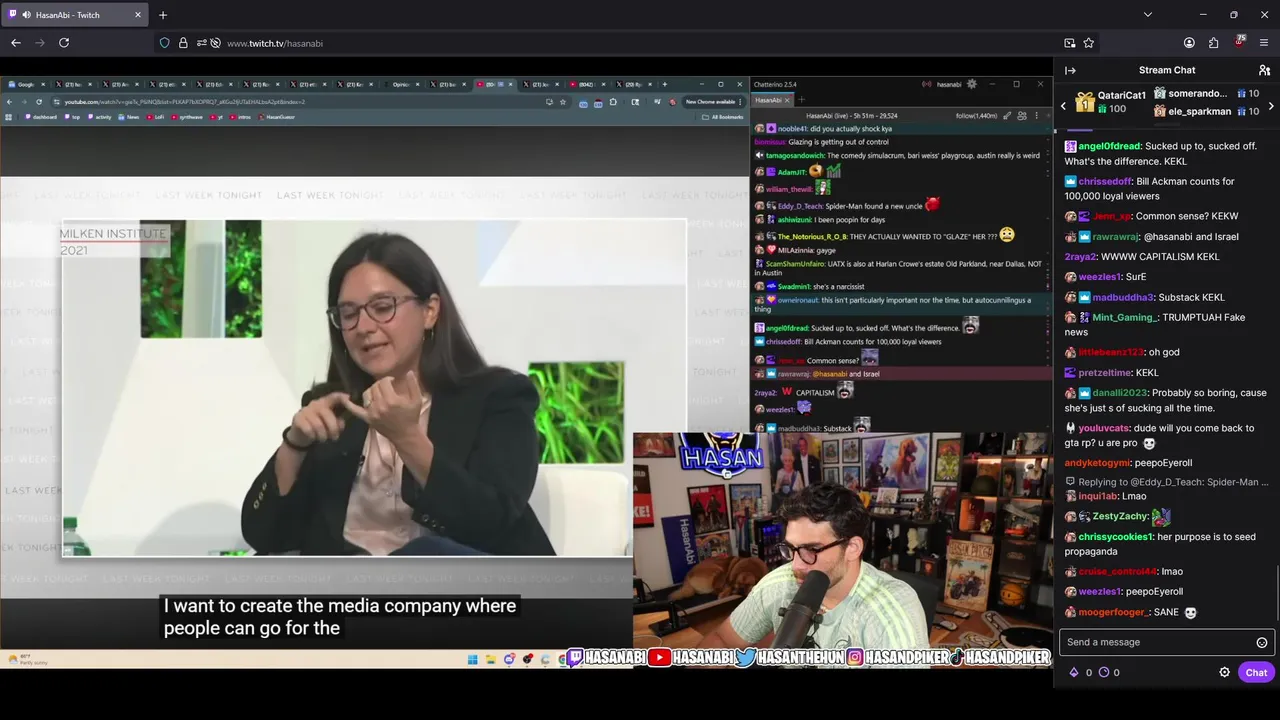The height and width of the screenshot is (720, 1280).
Task: Click ele_sparkman gifter entry
Action: [1206, 111]
